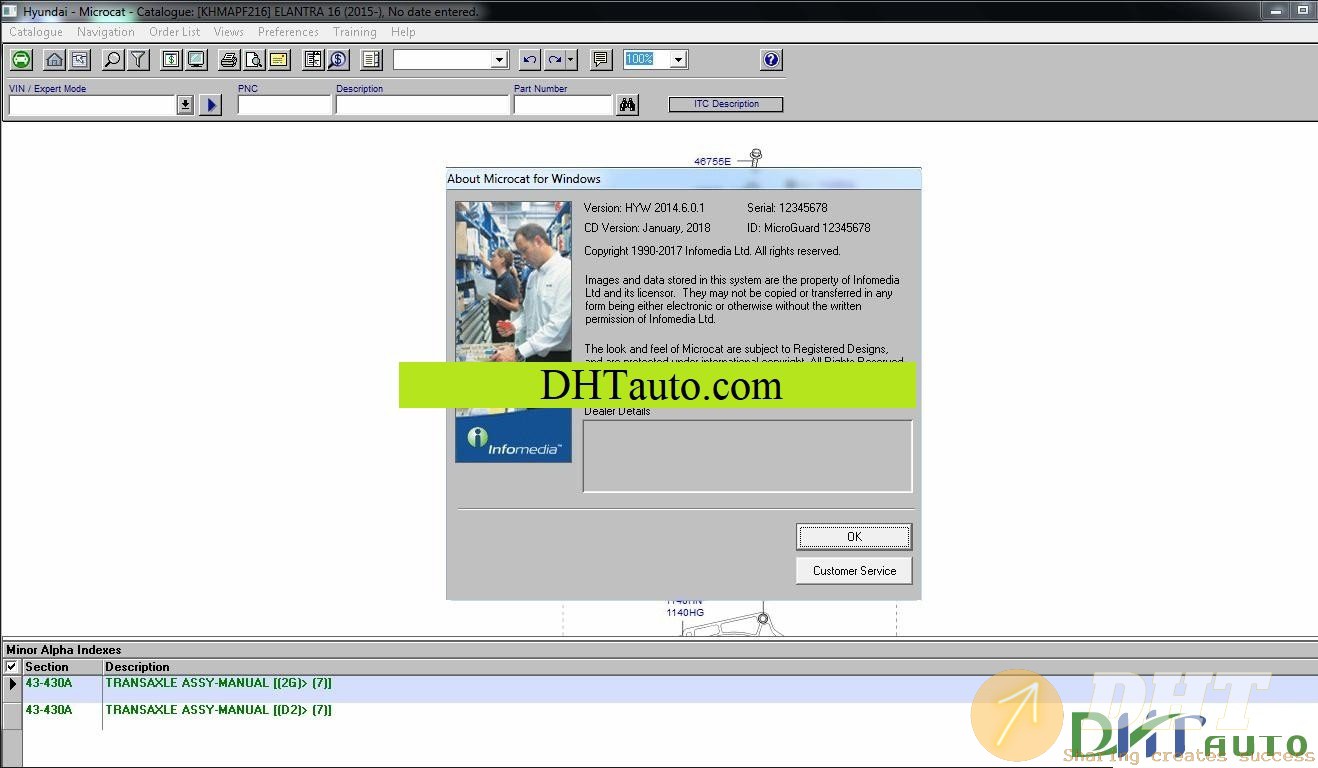Screen dimensions: 1318x768
Task: Open the Preferences menu
Action: 288,32
